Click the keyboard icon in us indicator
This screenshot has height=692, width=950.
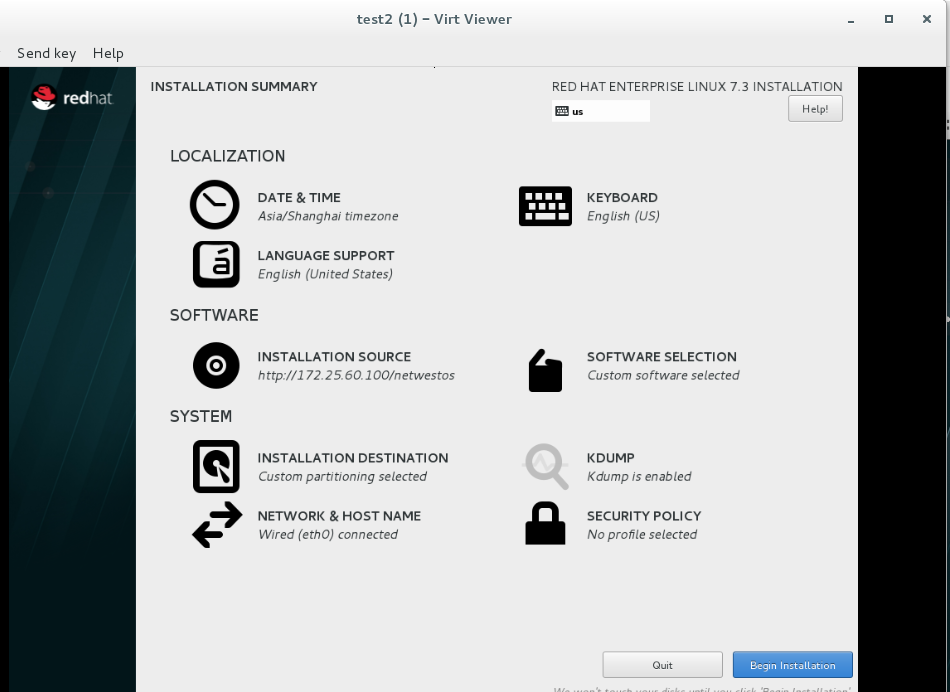pyautogui.click(x=562, y=111)
